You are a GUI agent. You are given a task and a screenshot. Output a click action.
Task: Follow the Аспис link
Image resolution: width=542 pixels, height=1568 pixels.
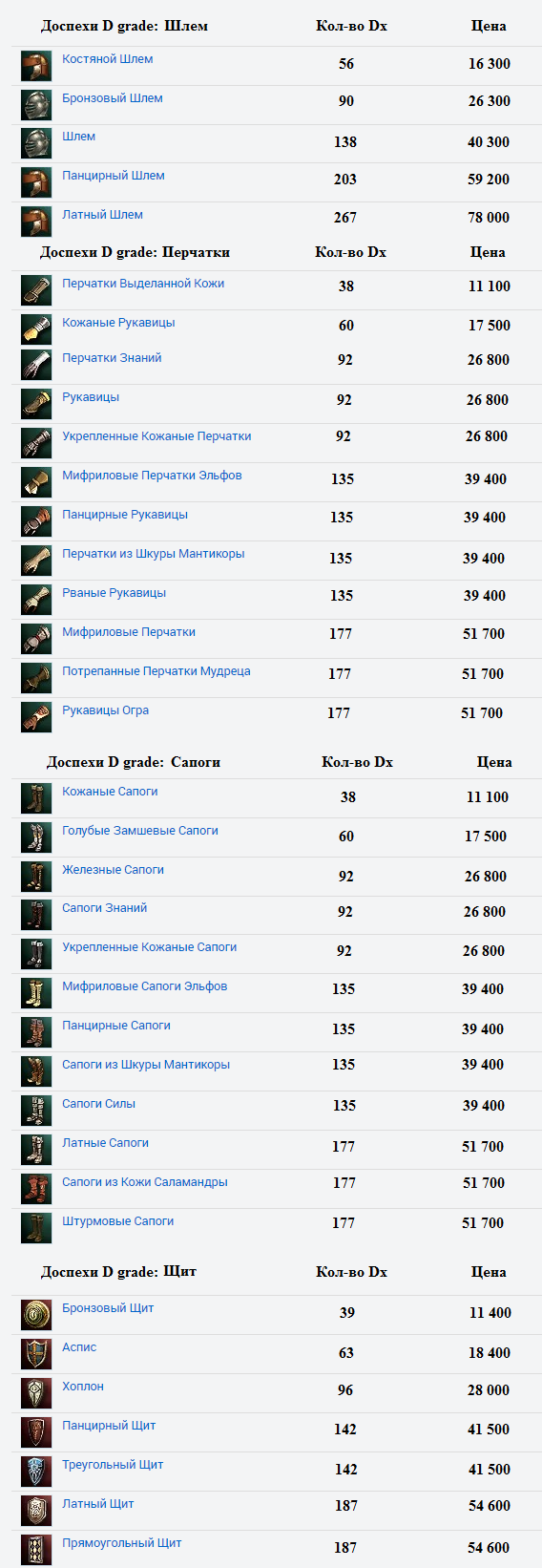79,1347
